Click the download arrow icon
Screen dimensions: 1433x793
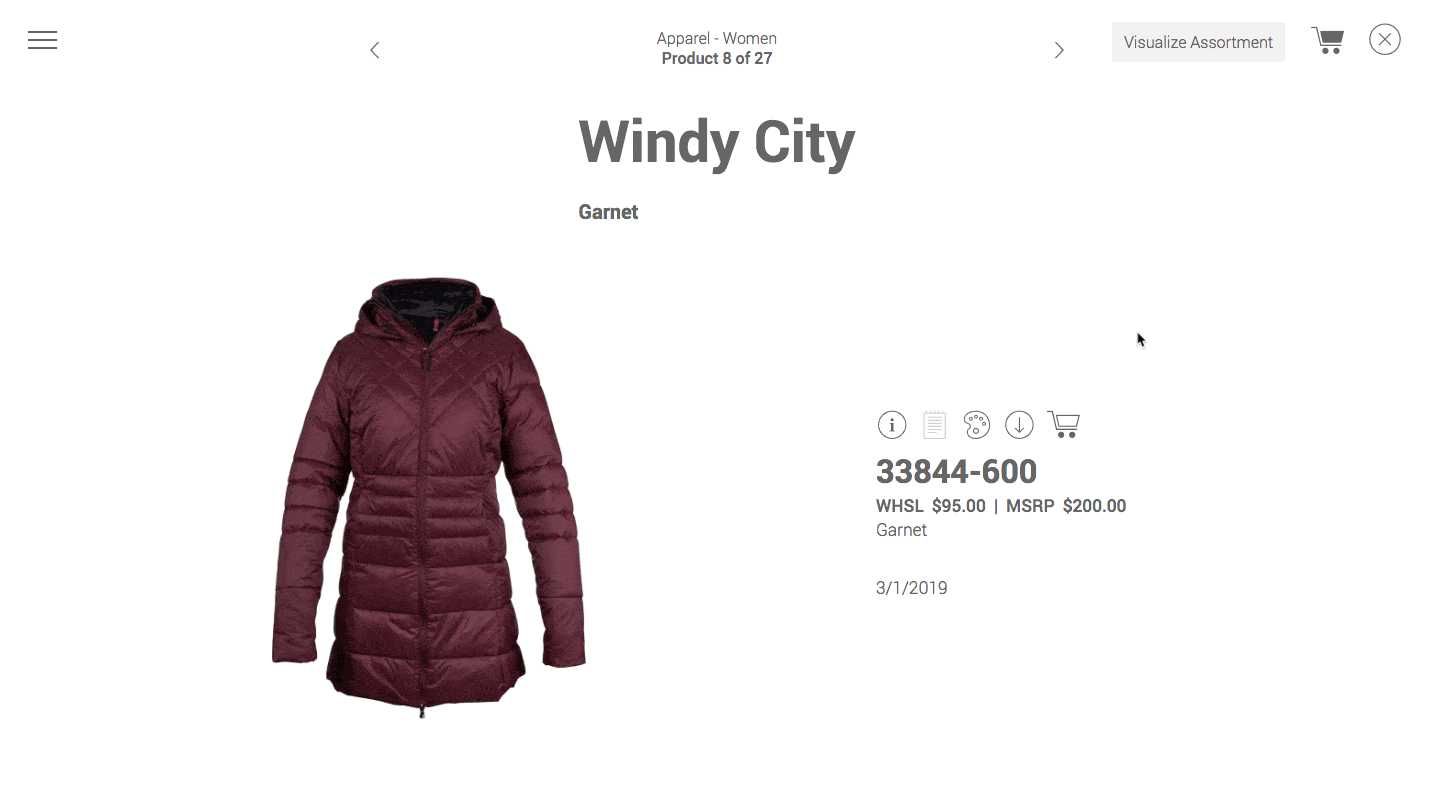click(1019, 425)
